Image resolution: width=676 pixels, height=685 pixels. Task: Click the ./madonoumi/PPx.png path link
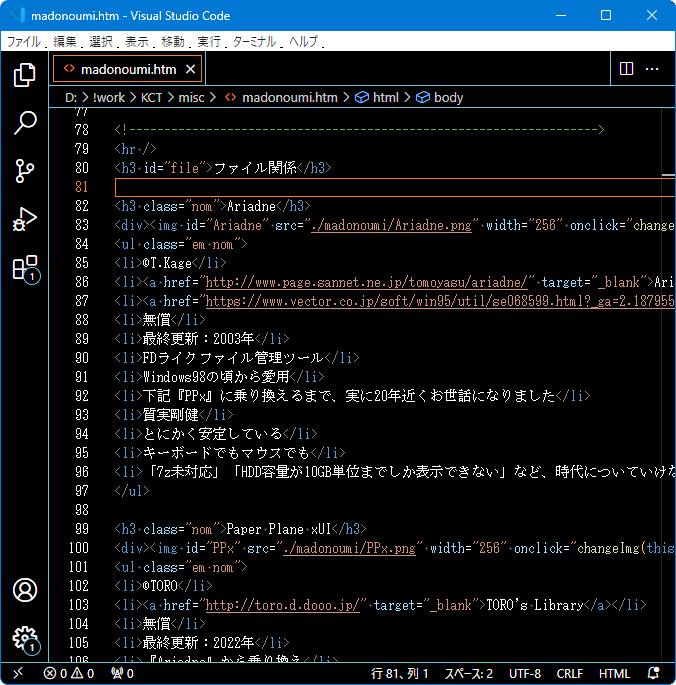tap(349, 548)
